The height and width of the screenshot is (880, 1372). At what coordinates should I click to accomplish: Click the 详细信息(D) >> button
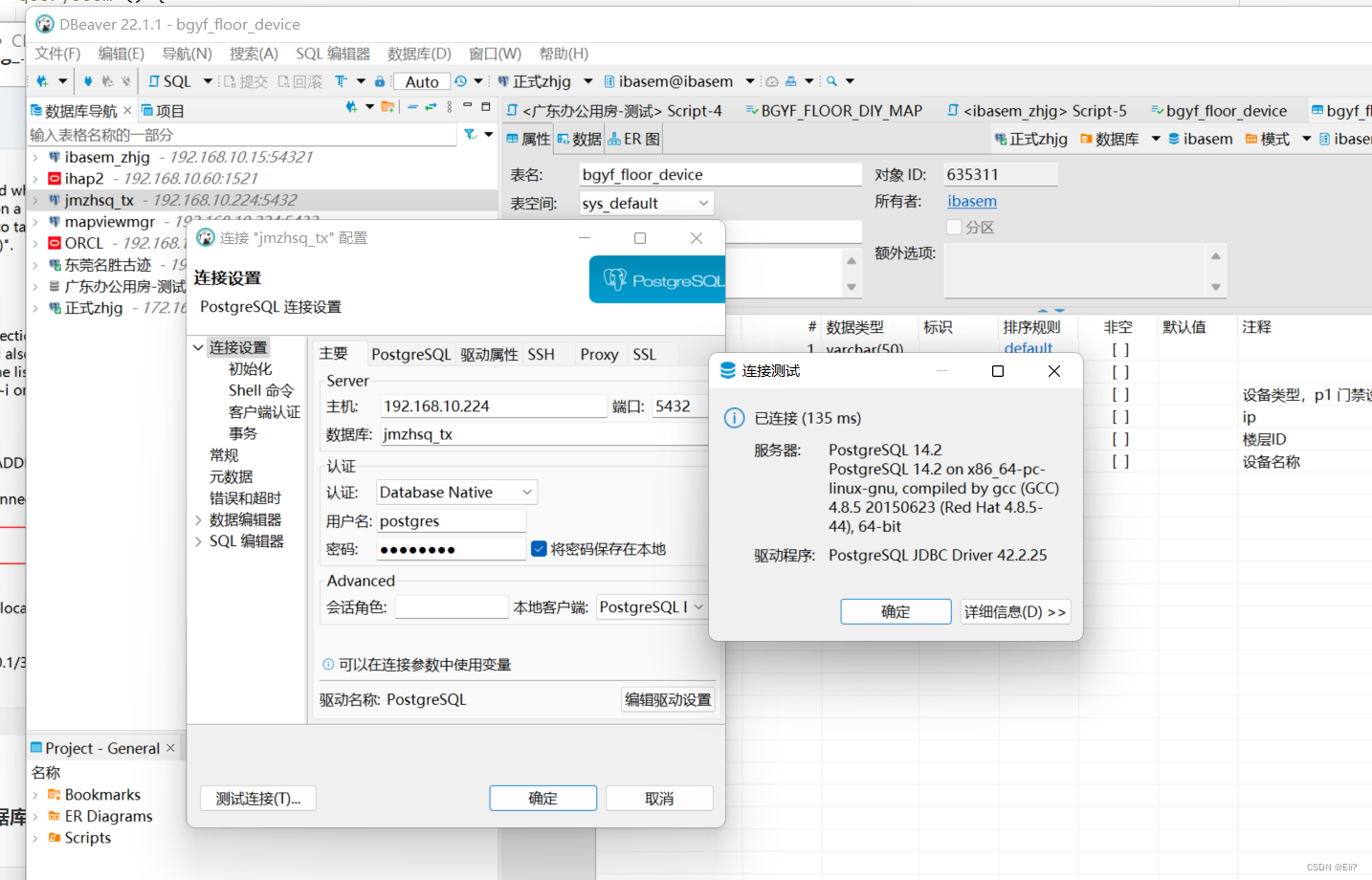coord(1015,612)
